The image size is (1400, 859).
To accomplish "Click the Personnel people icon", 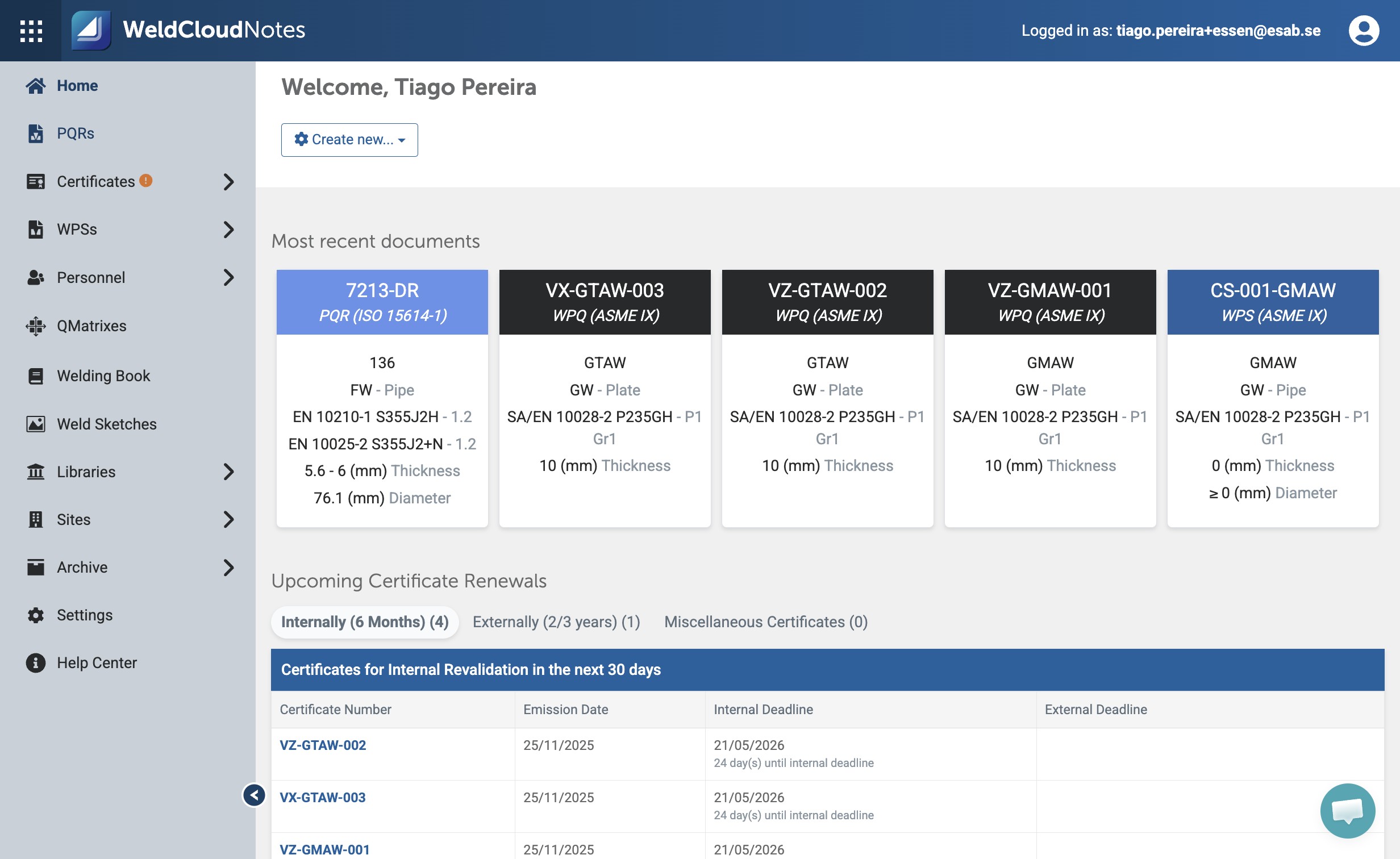I will (x=36, y=277).
